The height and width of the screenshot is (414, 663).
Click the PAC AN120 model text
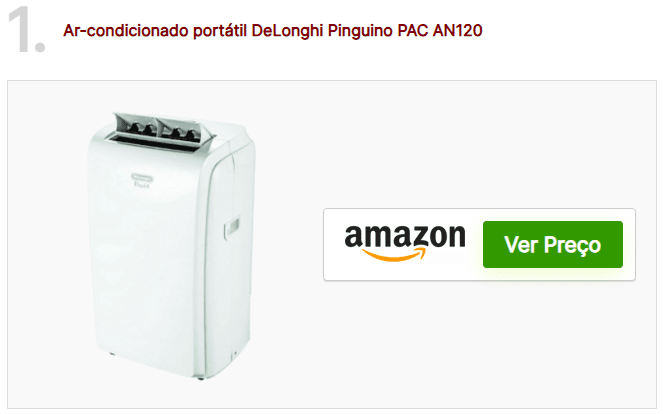pos(440,31)
